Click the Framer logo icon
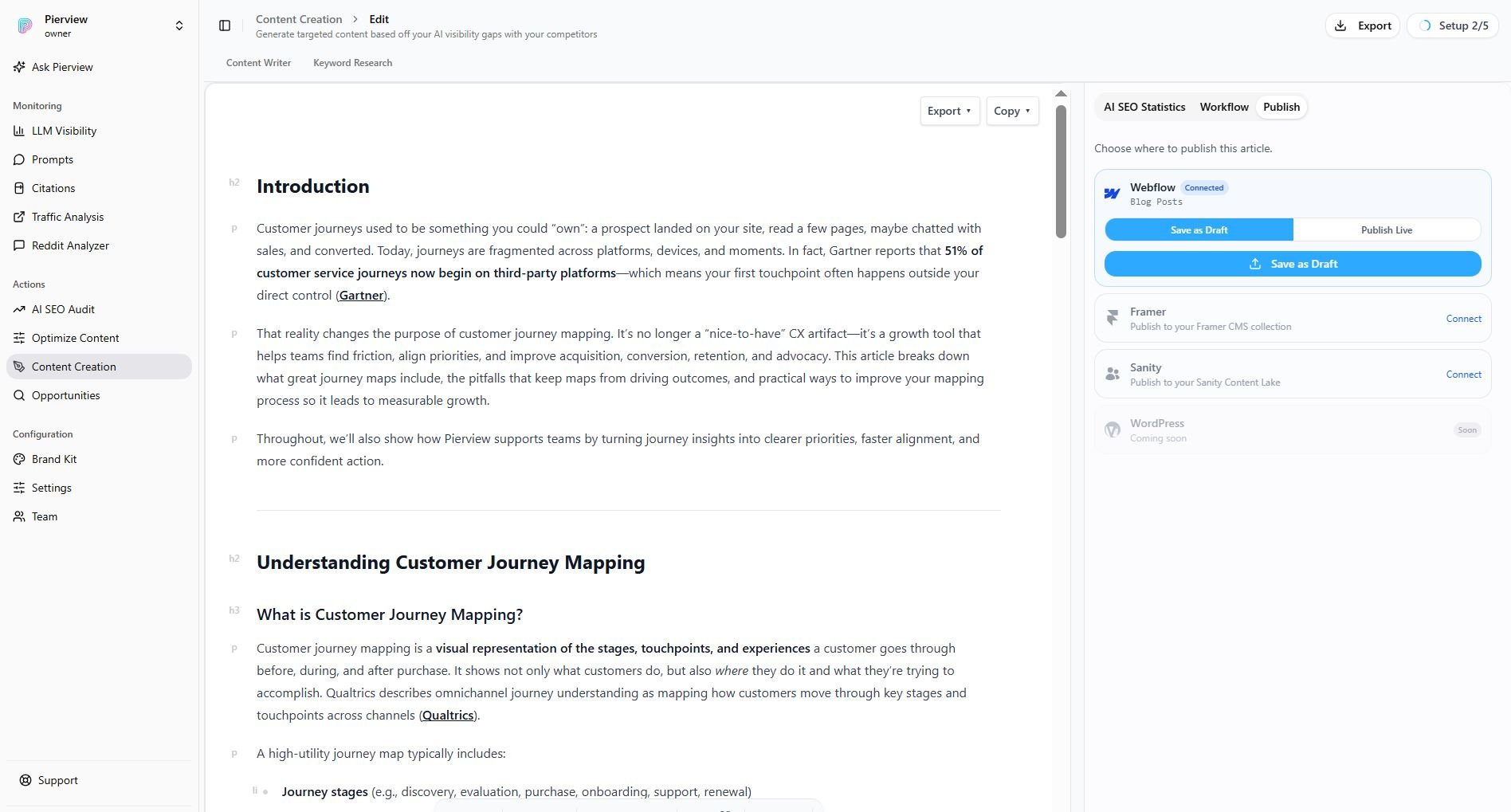Image resolution: width=1511 pixels, height=812 pixels. pos(1113,319)
